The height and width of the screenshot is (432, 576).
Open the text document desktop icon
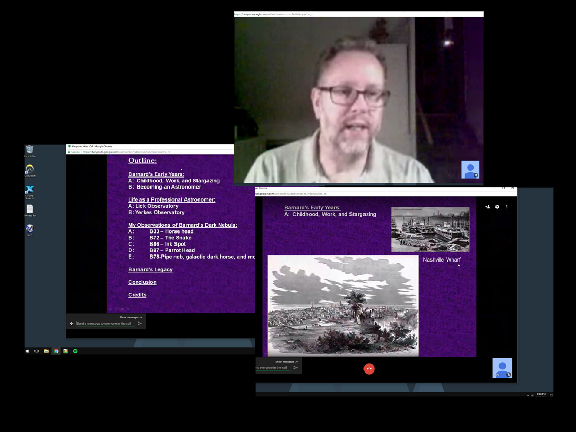(30, 210)
